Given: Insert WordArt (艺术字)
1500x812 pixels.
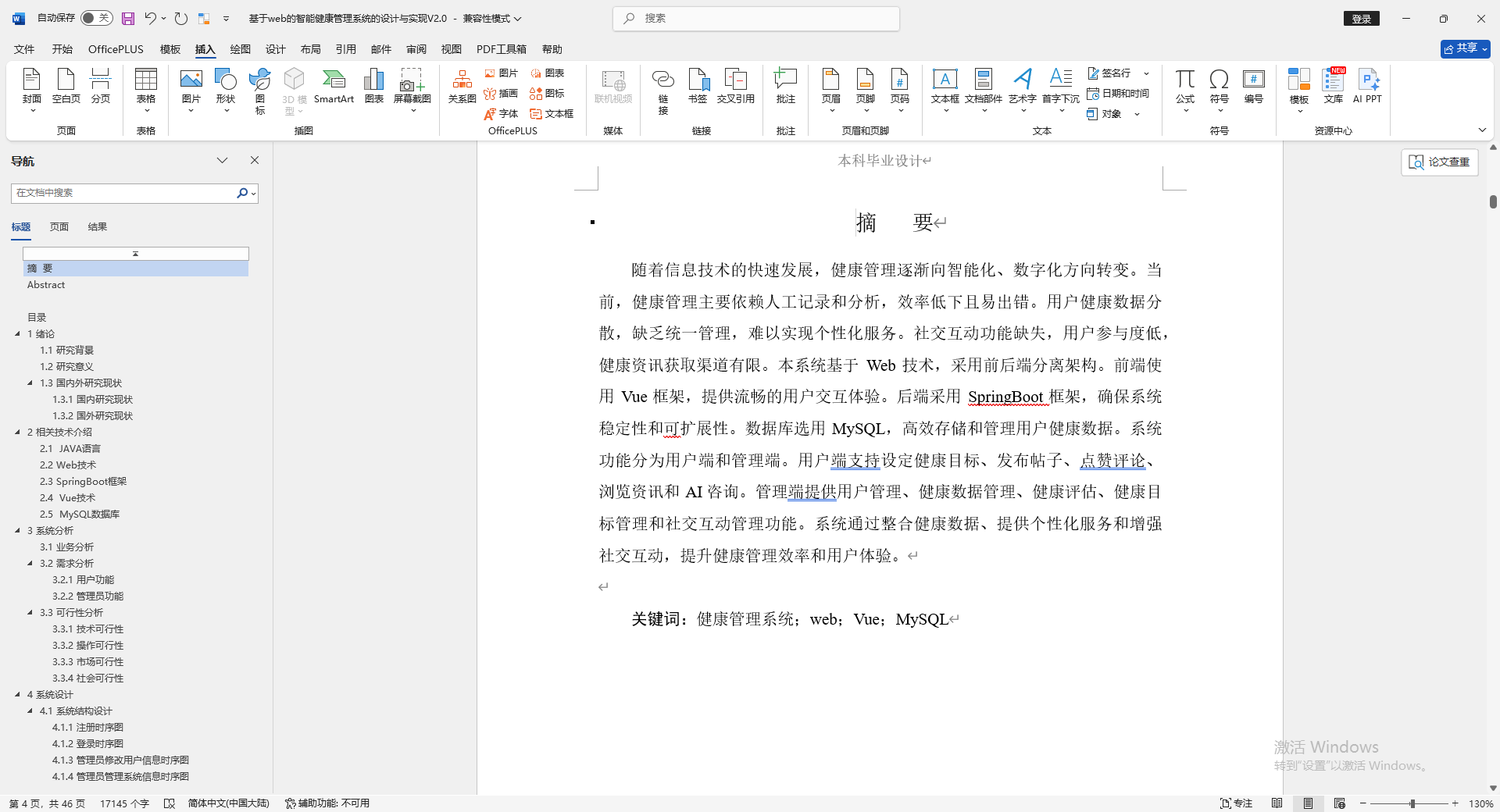Looking at the screenshot, I should pyautogui.click(x=1023, y=90).
